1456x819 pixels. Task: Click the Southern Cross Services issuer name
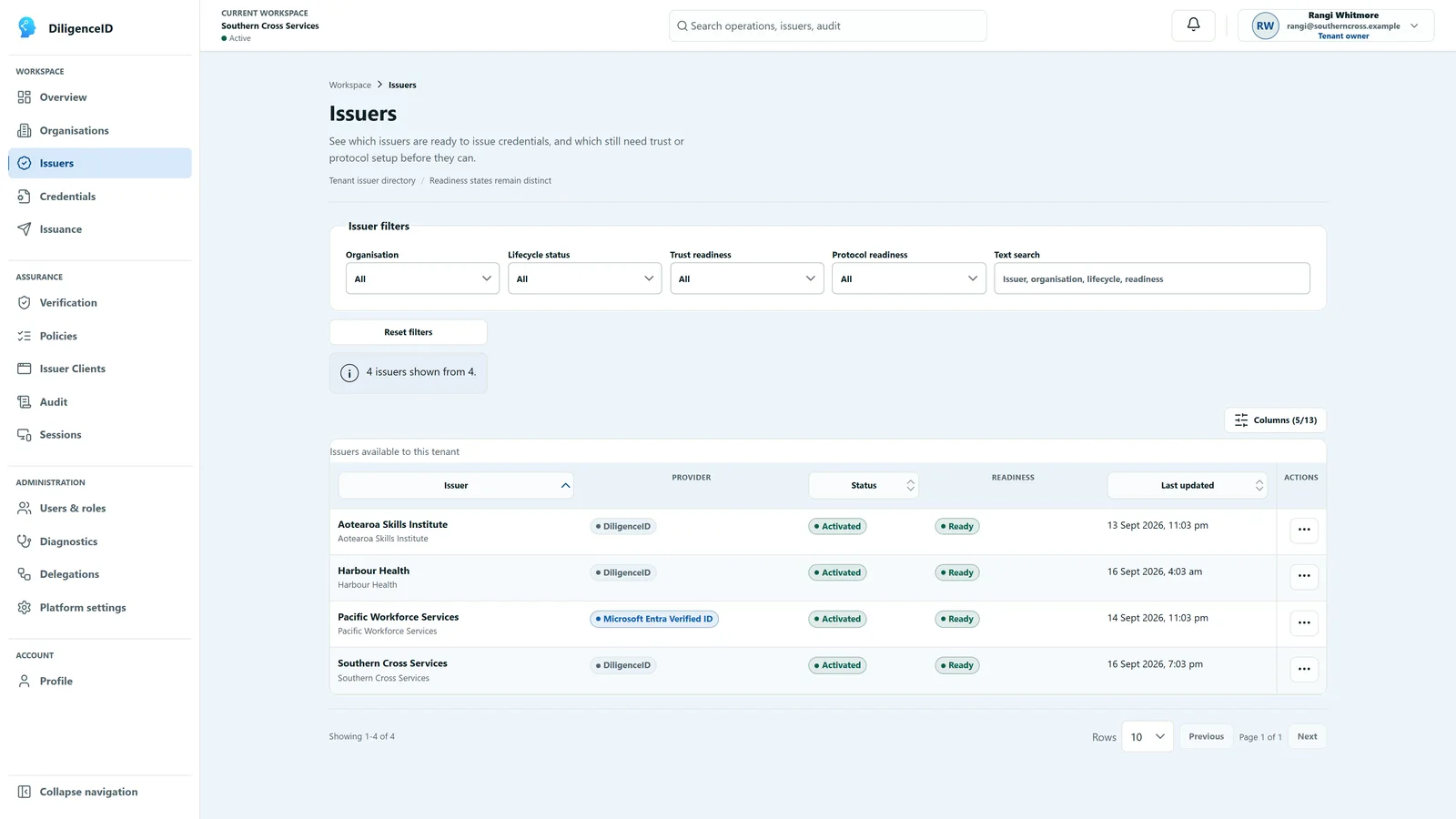click(x=392, y=663)
